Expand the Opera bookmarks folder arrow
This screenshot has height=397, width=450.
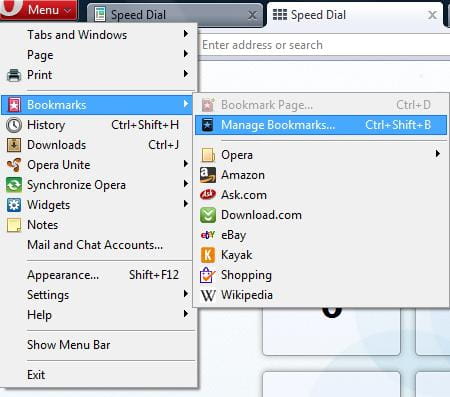[x=438, y=154]
